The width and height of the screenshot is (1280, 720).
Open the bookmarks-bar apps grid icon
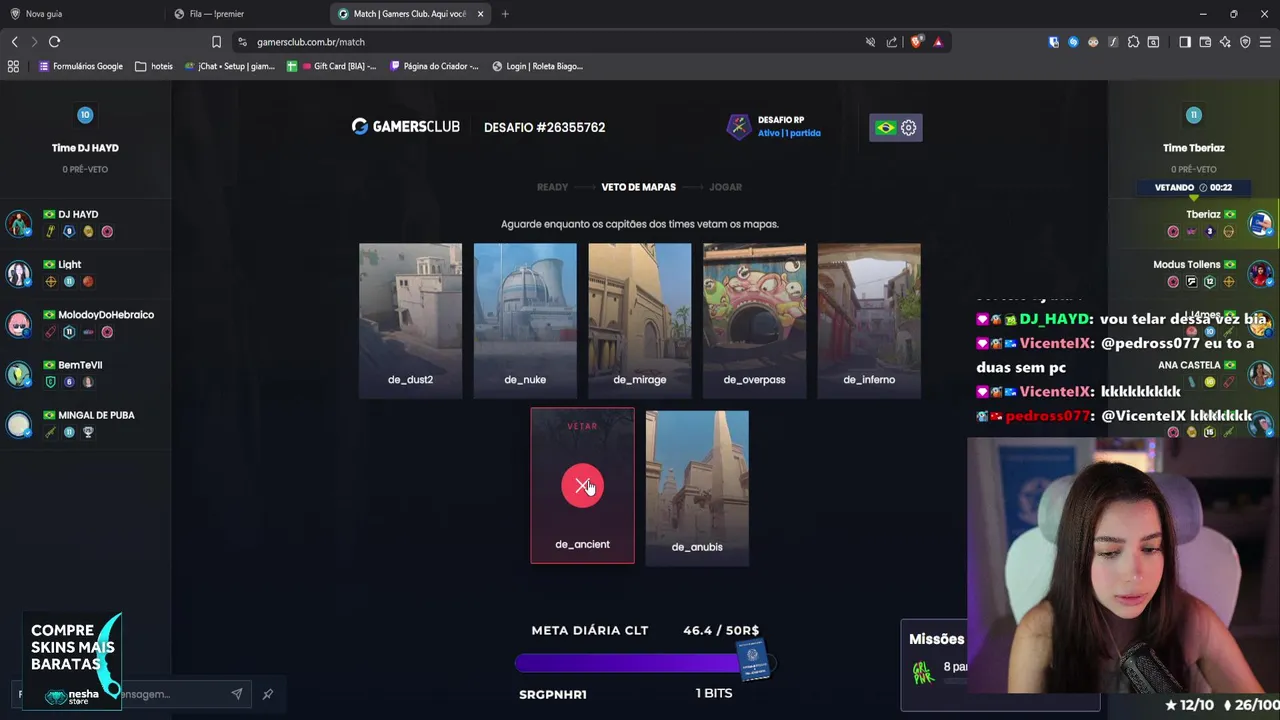click(x=13, y=66)
